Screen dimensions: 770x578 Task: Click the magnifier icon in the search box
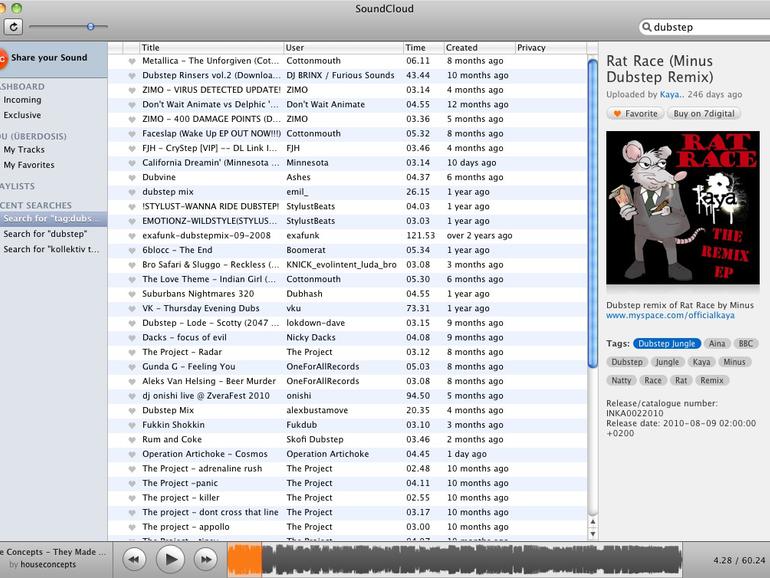click(x=647, y=27)
